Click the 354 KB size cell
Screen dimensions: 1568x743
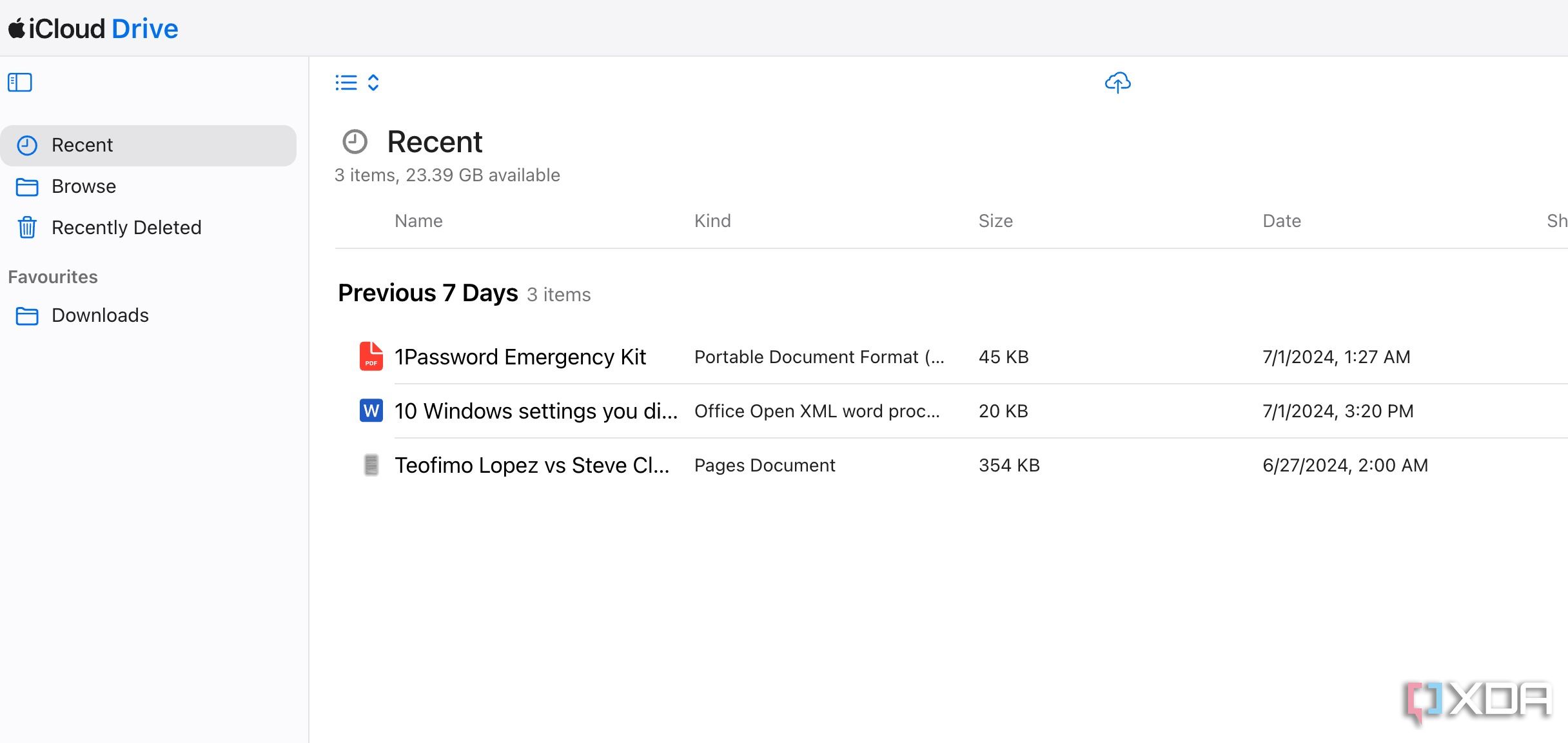[x=1009, y=465]
